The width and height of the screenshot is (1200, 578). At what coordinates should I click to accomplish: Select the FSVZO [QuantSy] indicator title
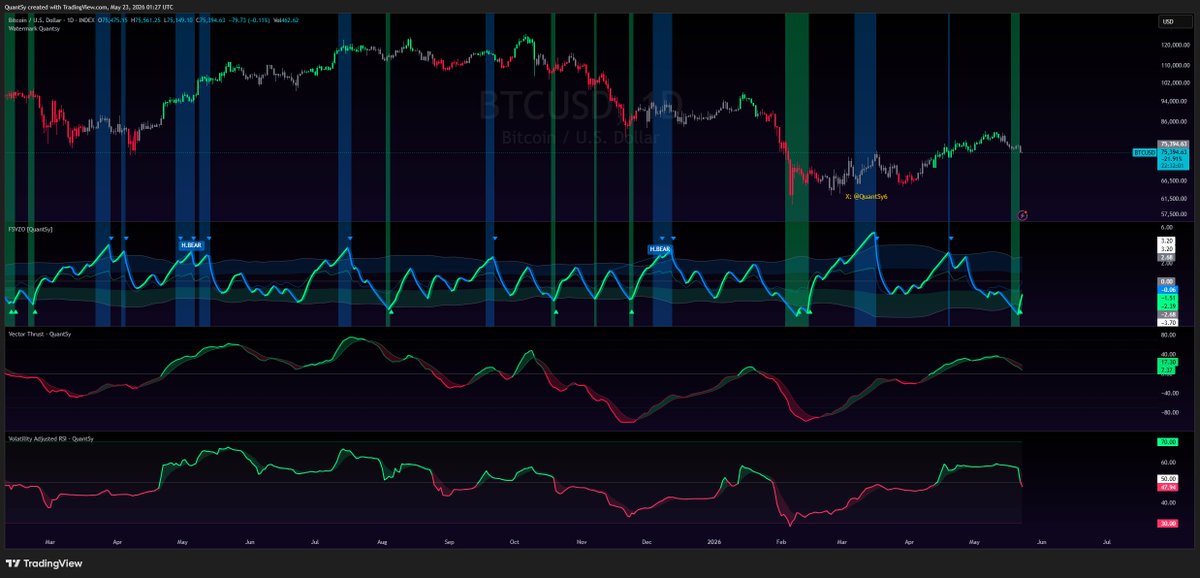(x=31, y=230)
